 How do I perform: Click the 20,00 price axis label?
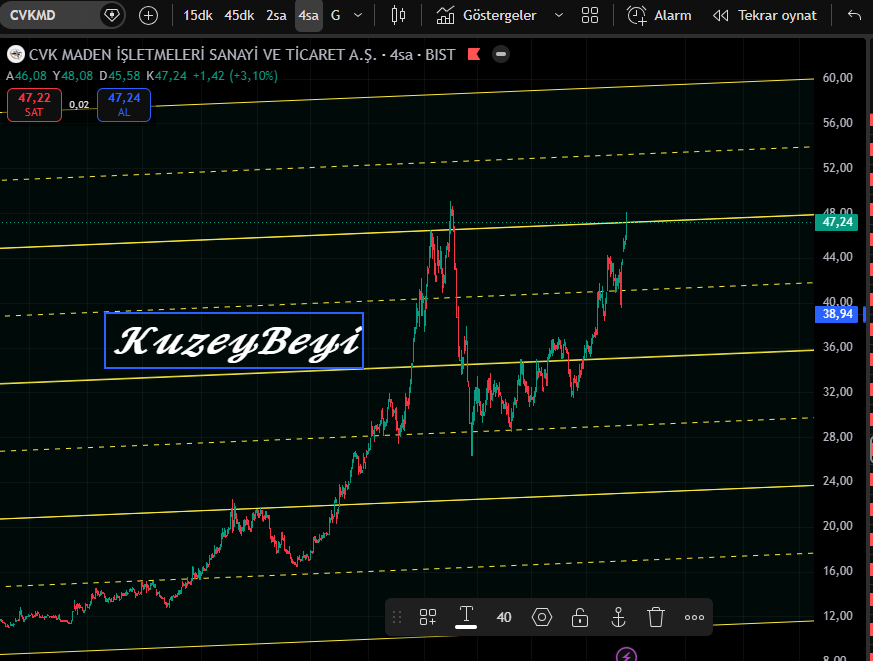[837, 526]
